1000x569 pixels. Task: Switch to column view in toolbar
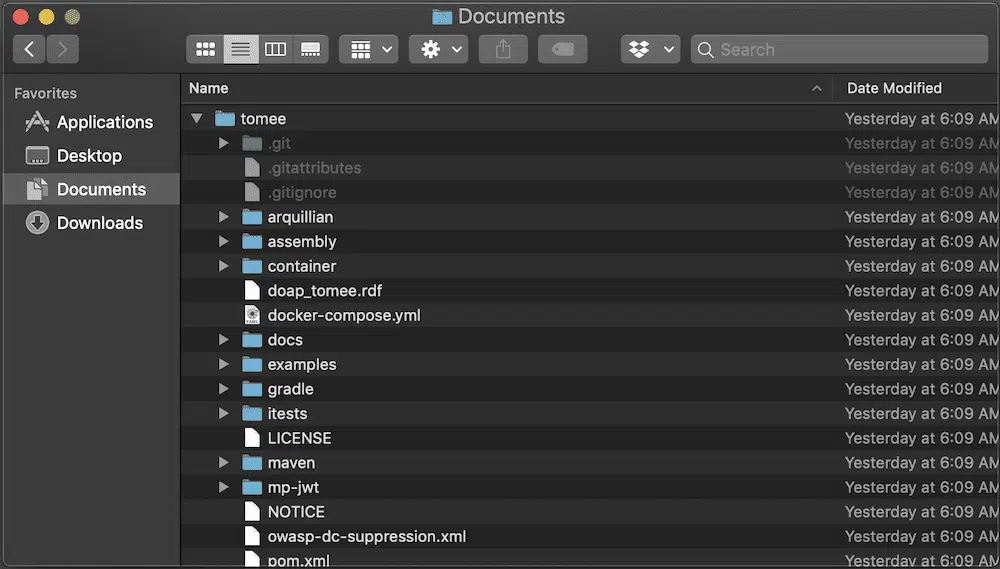click(275, 49)
